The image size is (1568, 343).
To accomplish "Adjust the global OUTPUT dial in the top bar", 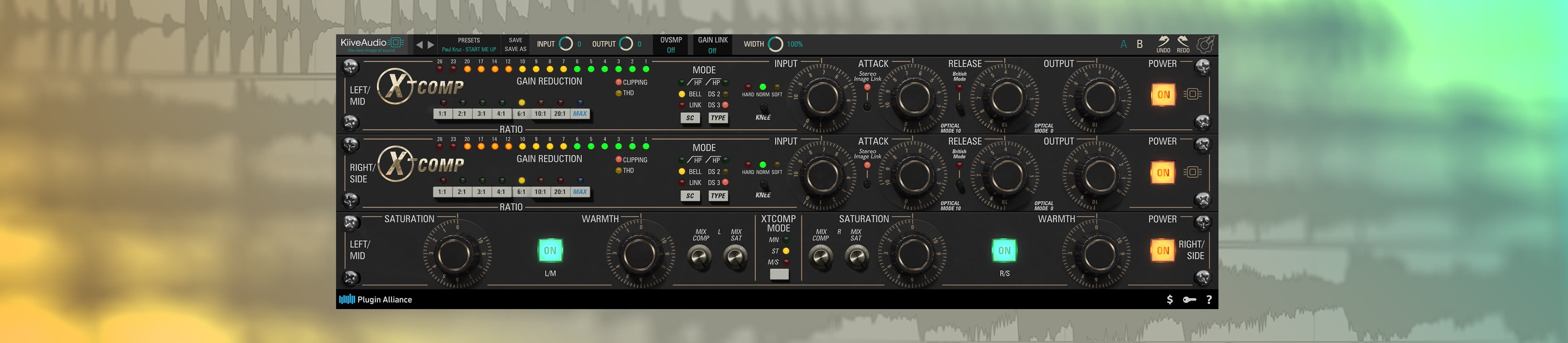I will coord(626,44).
